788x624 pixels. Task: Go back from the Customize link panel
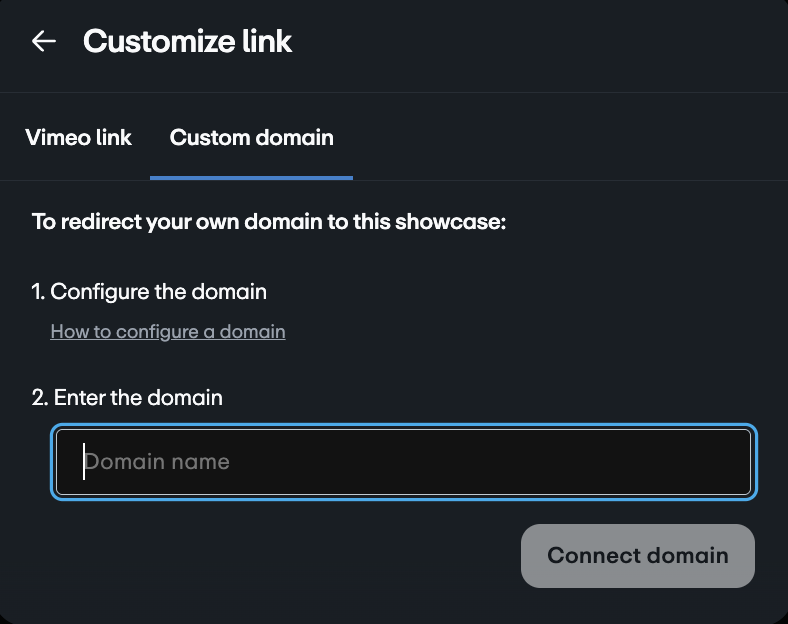(x=43, y=41)
